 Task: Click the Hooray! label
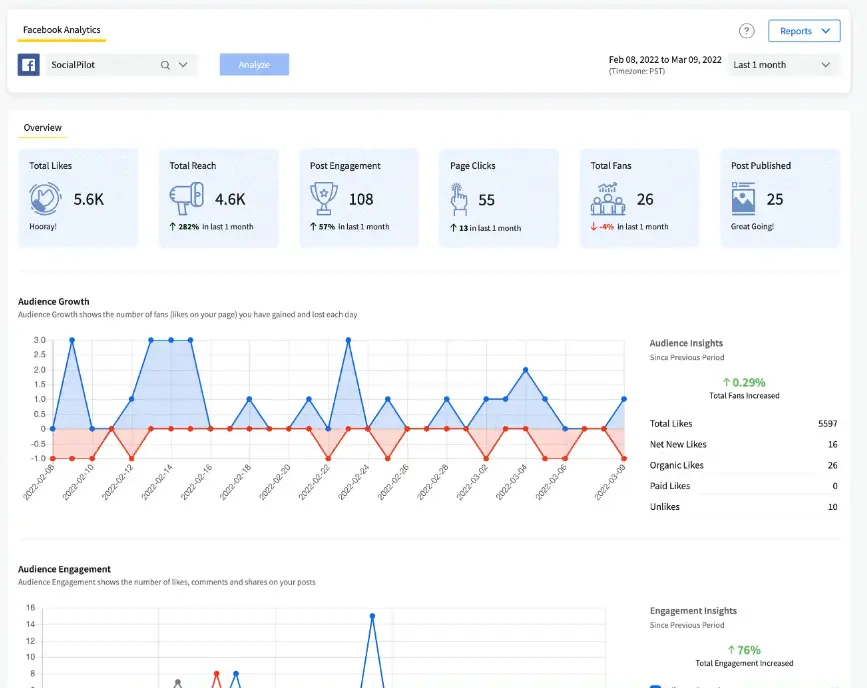click(43, 227)
